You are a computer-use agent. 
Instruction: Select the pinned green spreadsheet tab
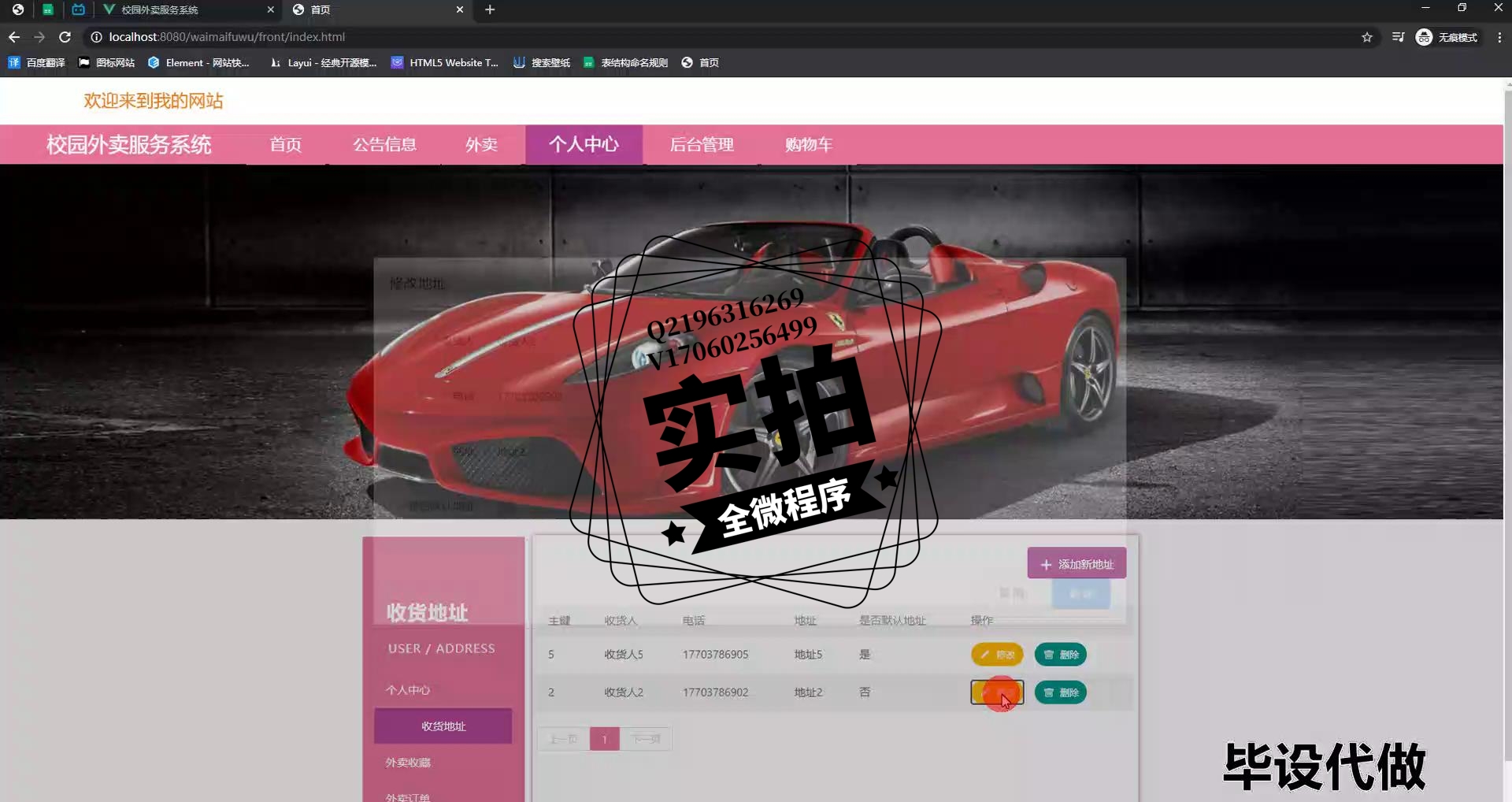click(x=48, y=9)
